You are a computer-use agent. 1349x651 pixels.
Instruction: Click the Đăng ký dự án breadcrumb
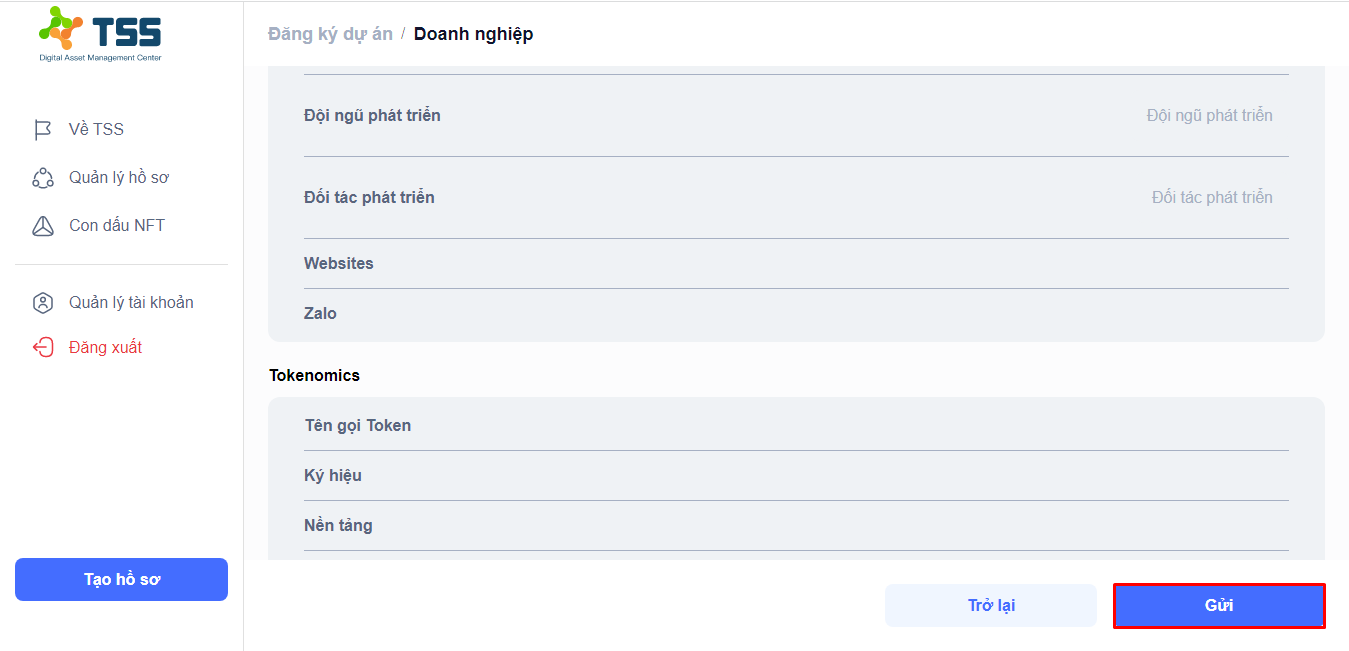330,34
